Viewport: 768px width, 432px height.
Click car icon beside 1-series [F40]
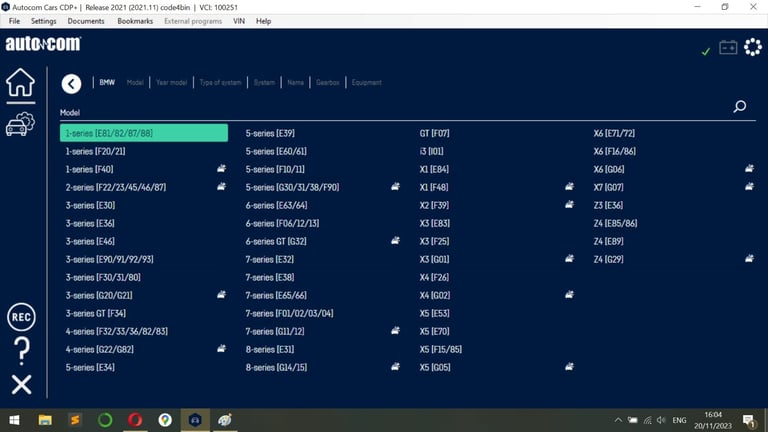click(x=221, y=168)
